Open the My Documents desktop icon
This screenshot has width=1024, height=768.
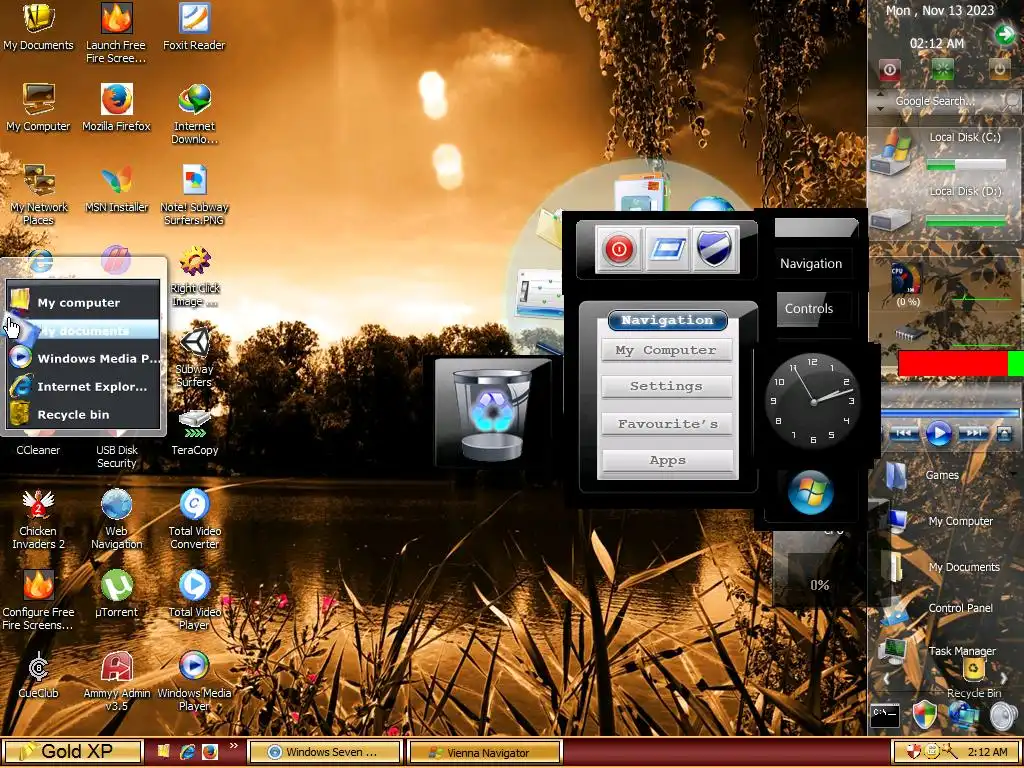click(38, 27)
